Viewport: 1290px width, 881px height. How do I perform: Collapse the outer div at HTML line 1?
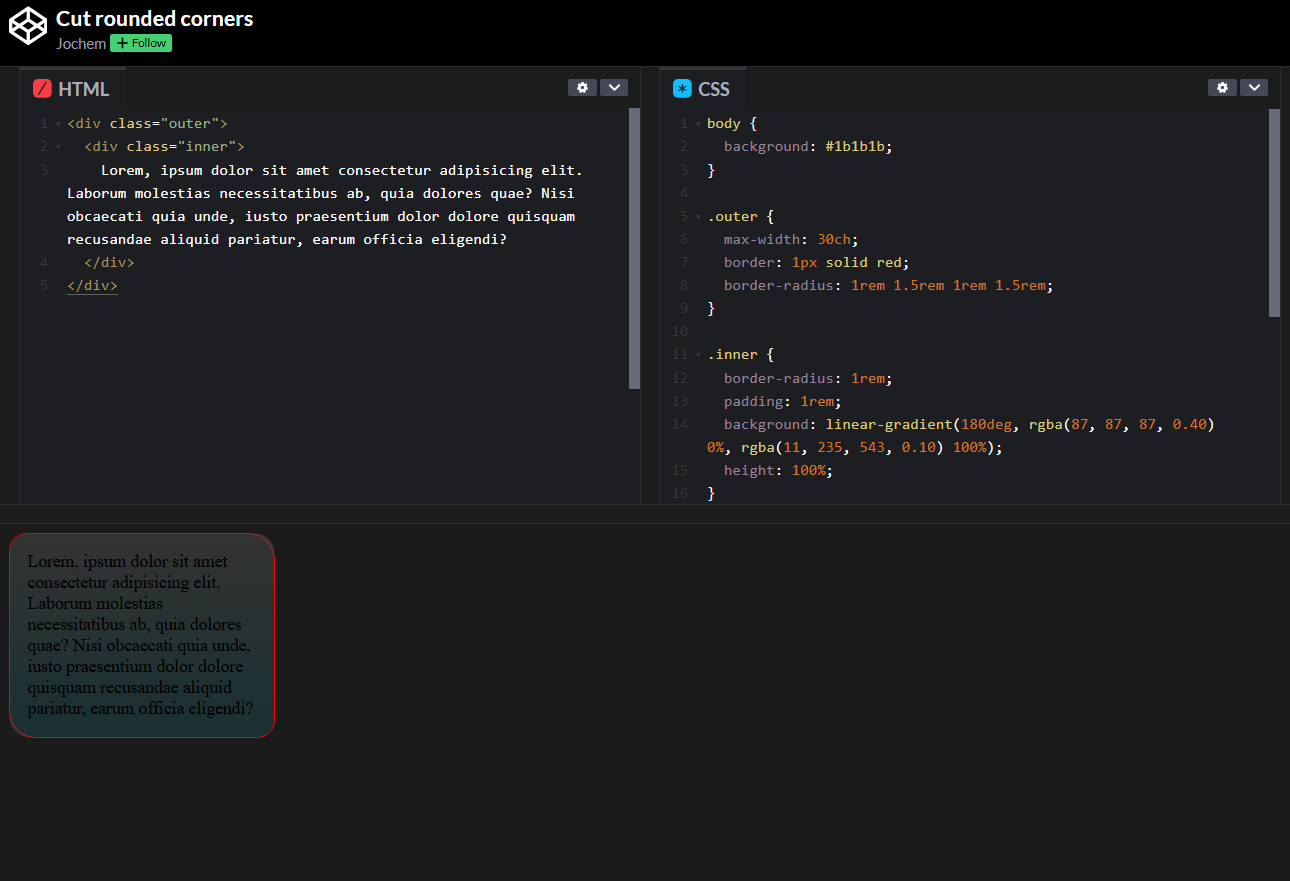tap(58, 124)
